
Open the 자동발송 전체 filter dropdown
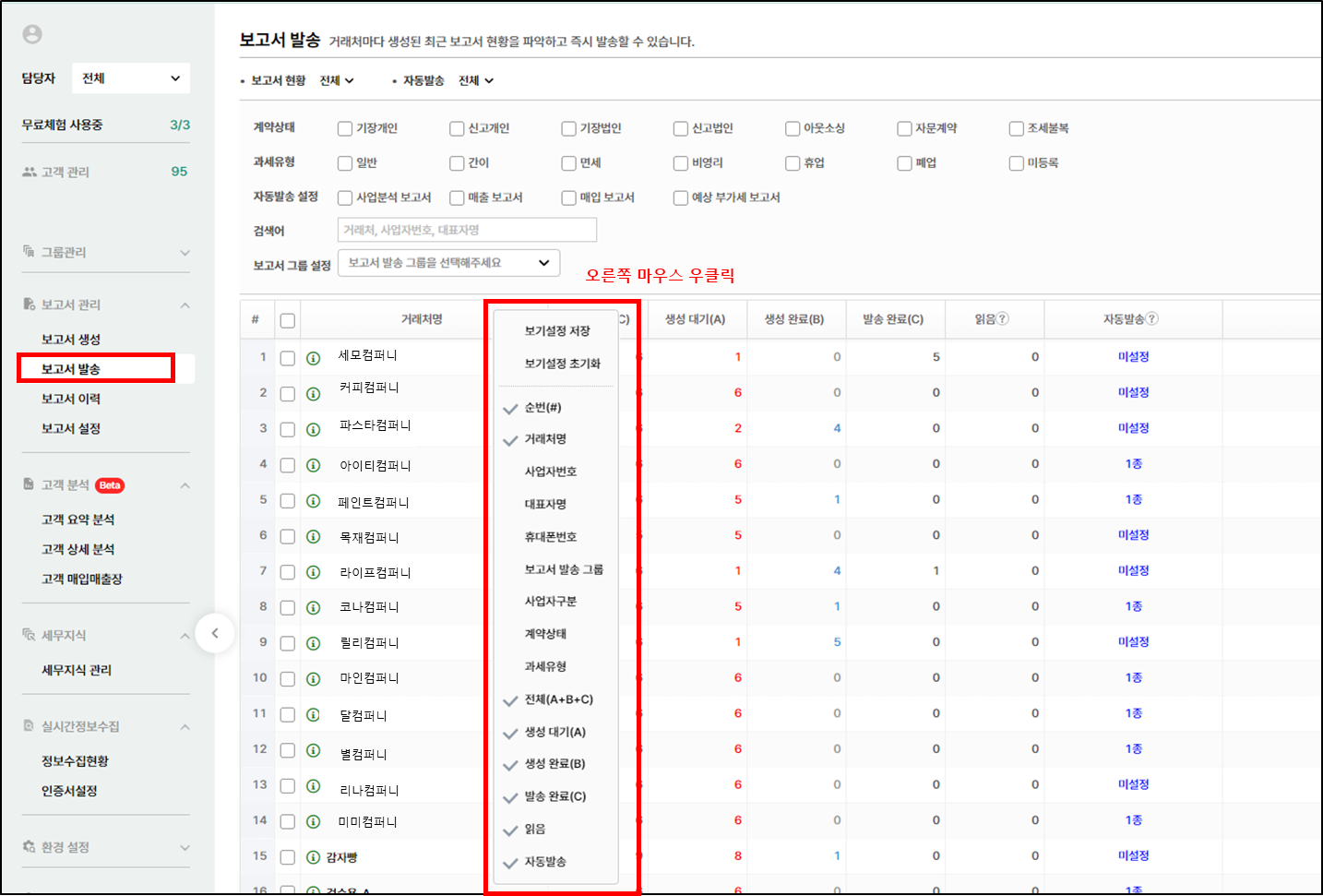pos(477,81)
